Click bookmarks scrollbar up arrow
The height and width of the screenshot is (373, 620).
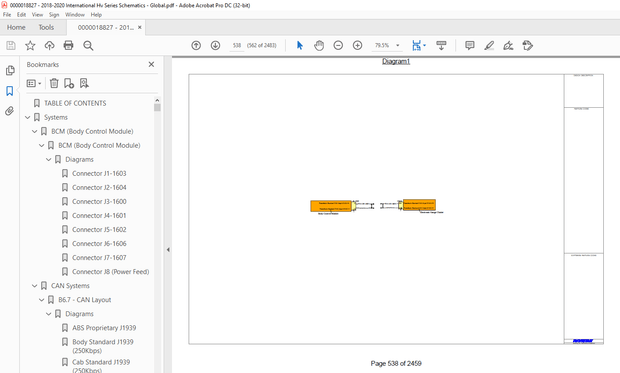coord(157,100)
